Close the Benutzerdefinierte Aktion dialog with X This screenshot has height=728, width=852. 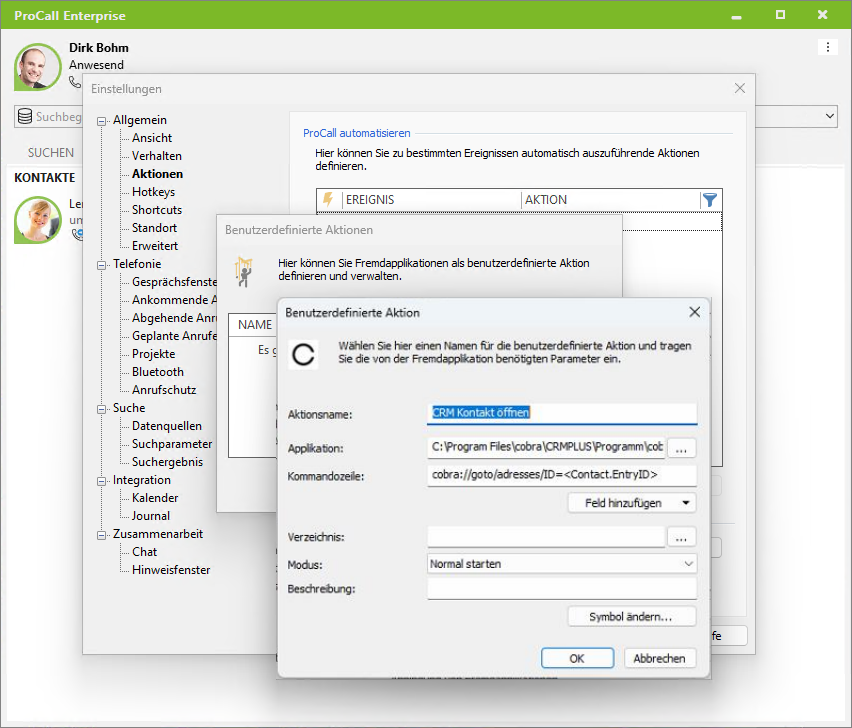click(694, 312)
